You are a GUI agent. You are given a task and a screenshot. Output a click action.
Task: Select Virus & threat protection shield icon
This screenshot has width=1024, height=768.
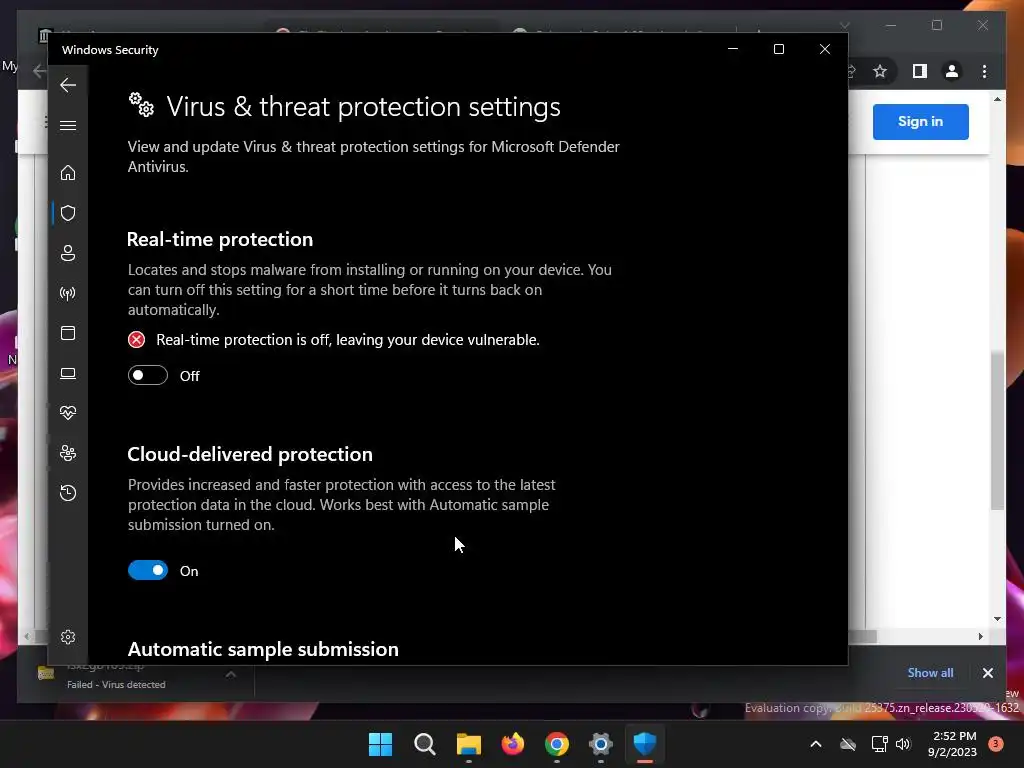pos(68,213)
